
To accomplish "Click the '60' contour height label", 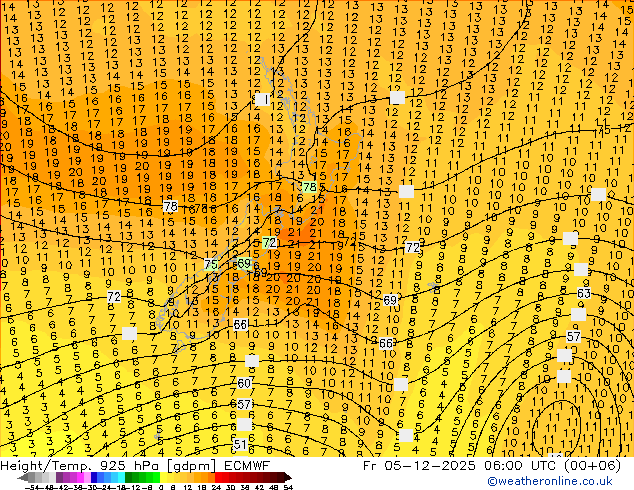I will tap(244, 383).
